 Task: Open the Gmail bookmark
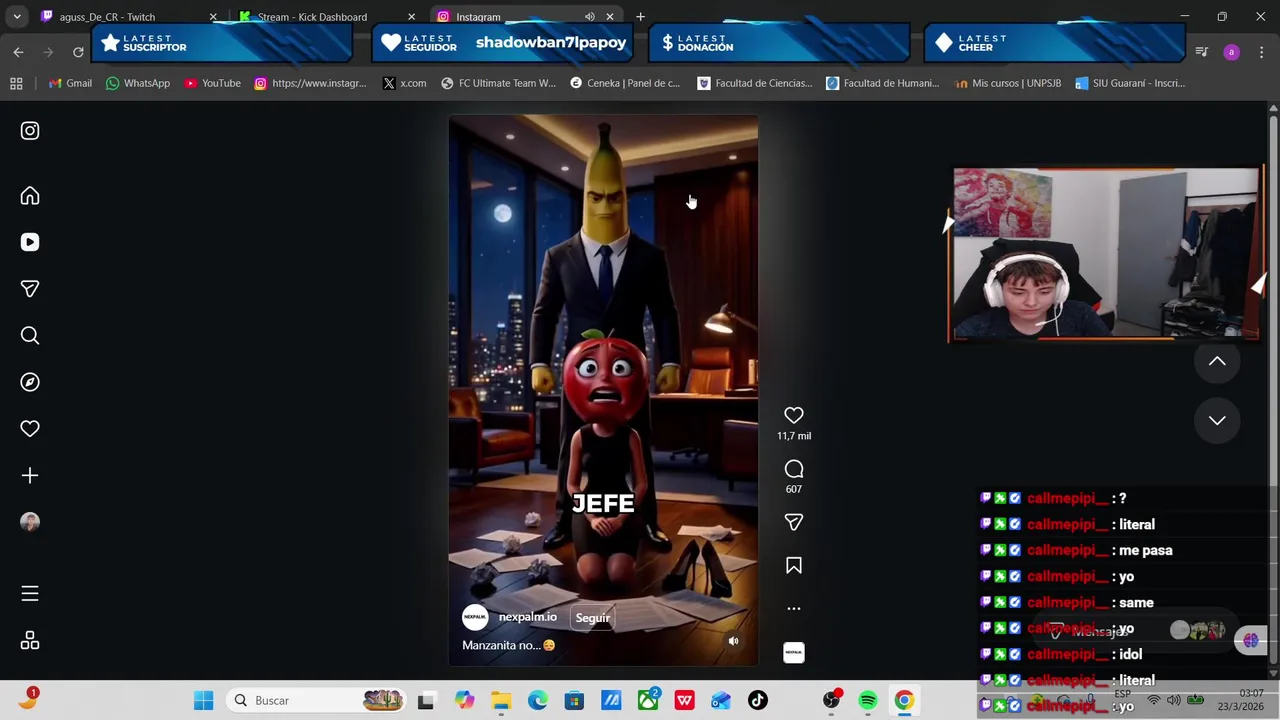[x=70, y=83]
